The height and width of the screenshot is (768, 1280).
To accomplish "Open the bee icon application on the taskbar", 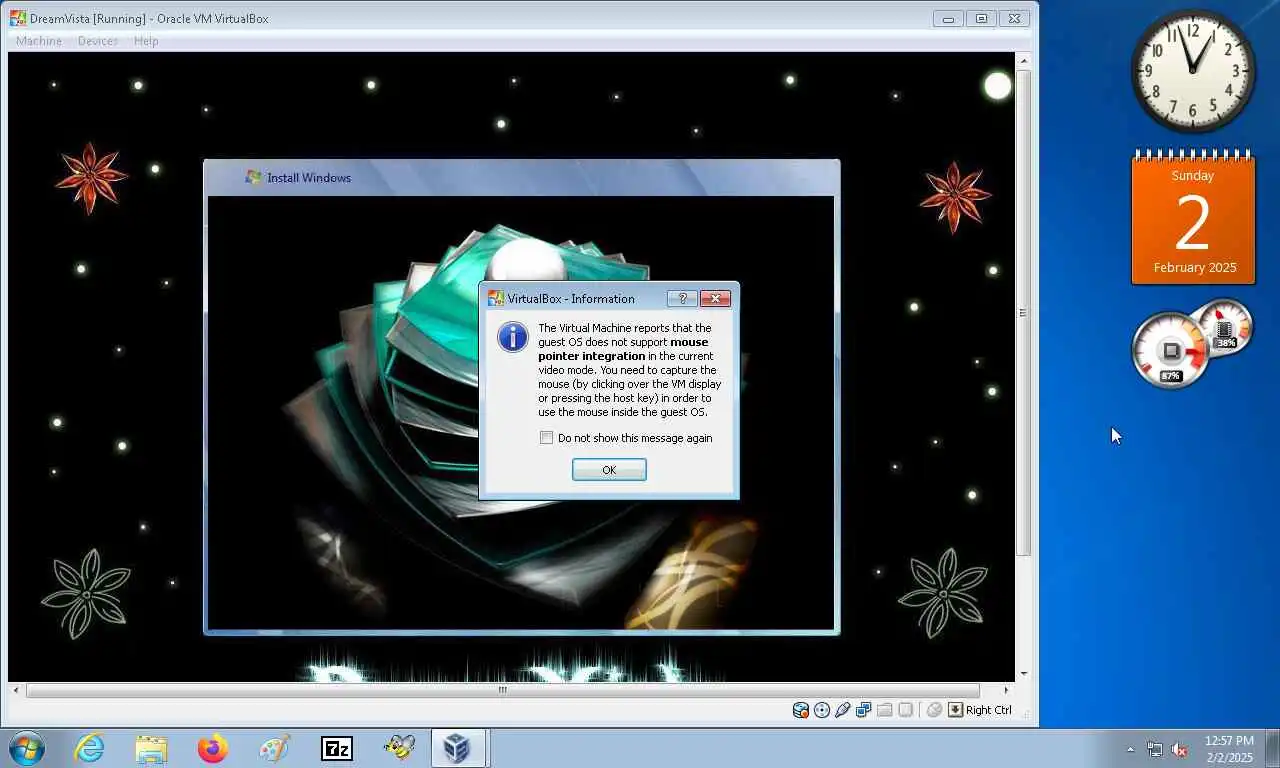I will click(x=399, y=748).
